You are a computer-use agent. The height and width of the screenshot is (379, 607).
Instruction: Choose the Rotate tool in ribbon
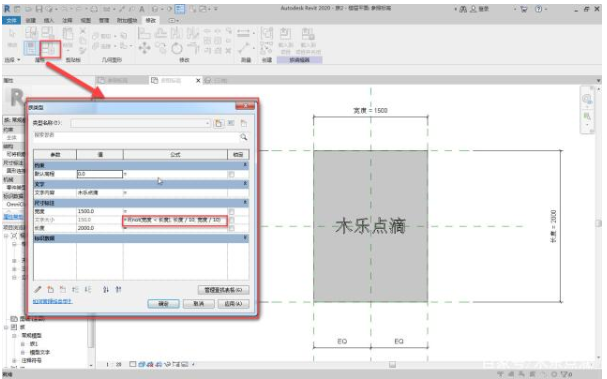(x=177, y=48)
